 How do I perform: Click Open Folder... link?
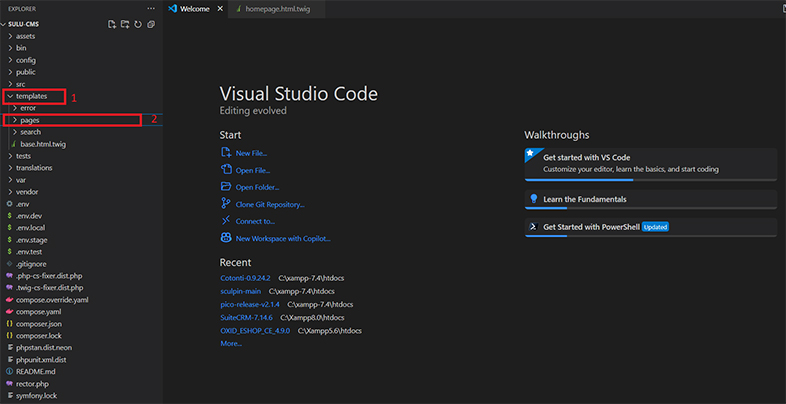coord(257,187)
